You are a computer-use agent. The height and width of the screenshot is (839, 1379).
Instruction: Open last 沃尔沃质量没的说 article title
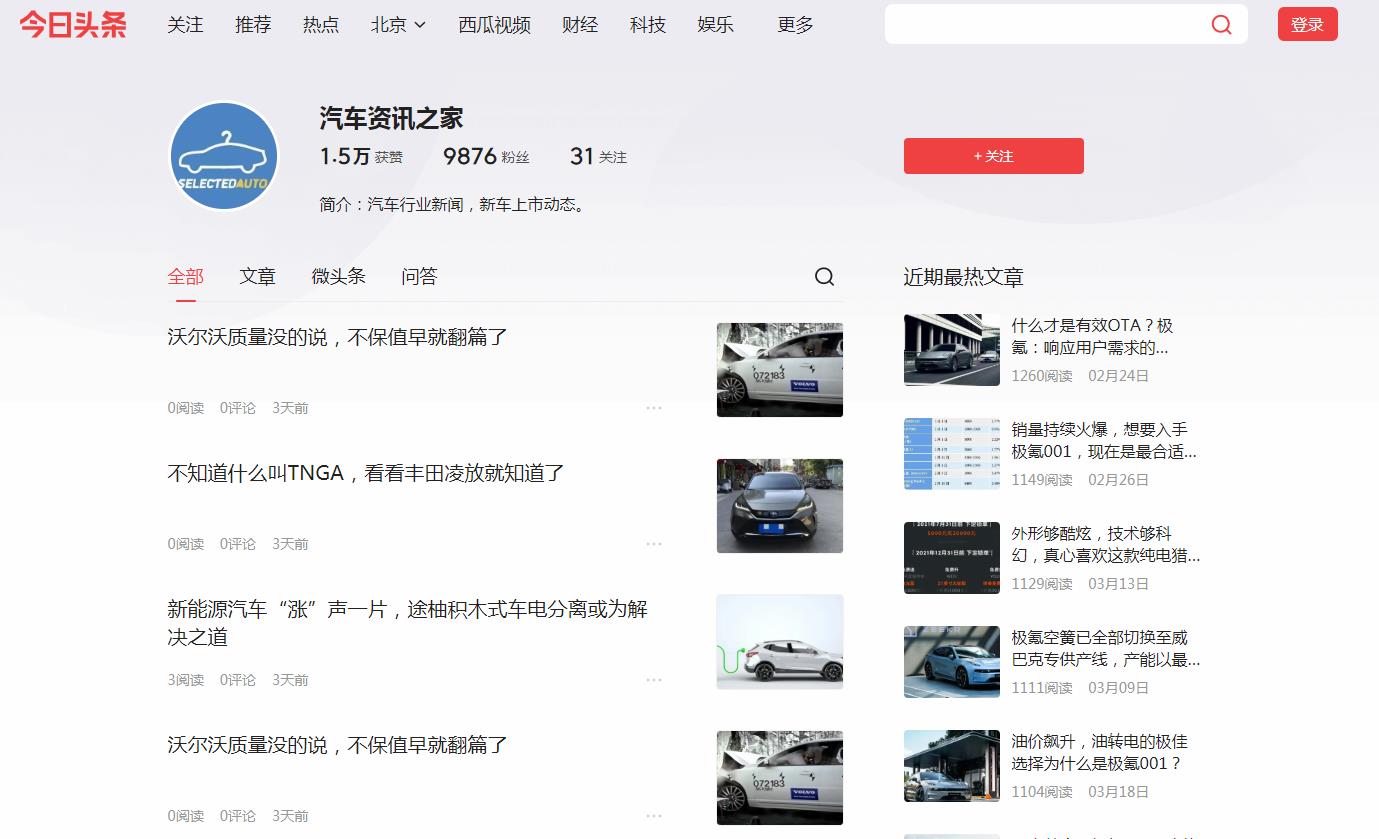[338, 746]
